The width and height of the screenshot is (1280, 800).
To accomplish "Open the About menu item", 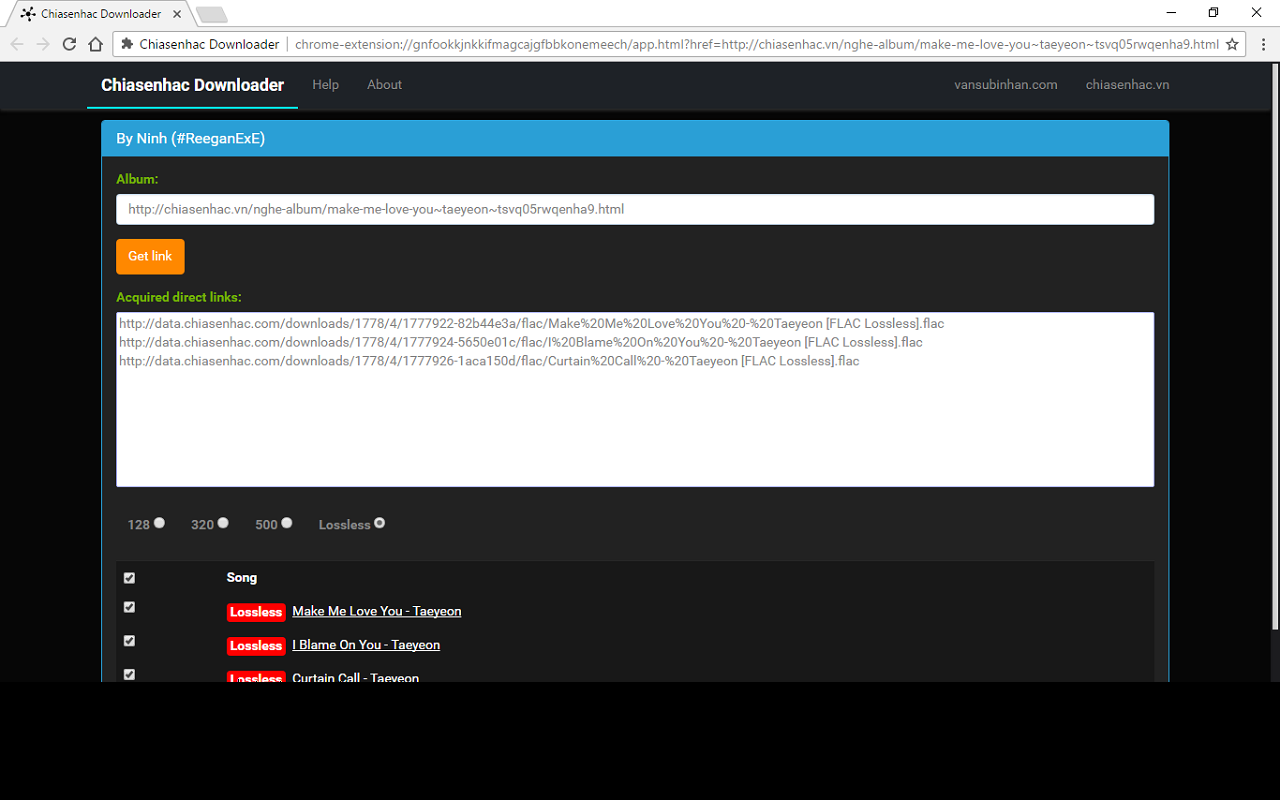I will (x=384, y=85).
